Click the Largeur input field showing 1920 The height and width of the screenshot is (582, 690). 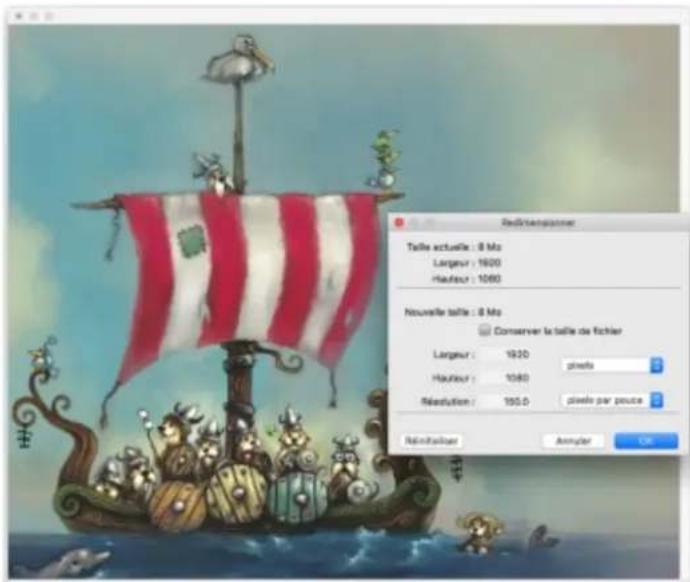[x=504, y=354]
